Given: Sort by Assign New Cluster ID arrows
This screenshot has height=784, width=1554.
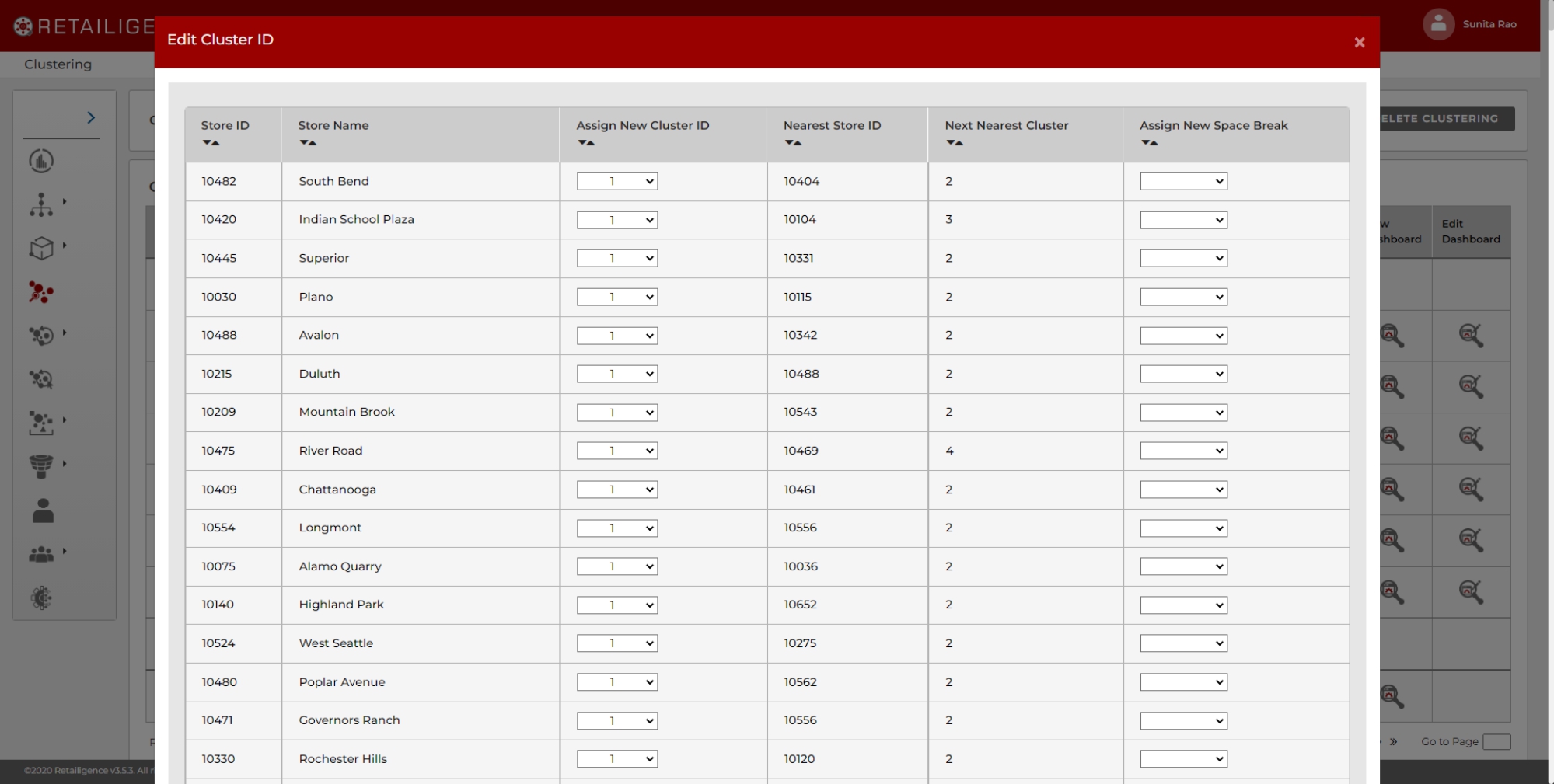Looking at the screenshot, I should (x=586, y=143).
